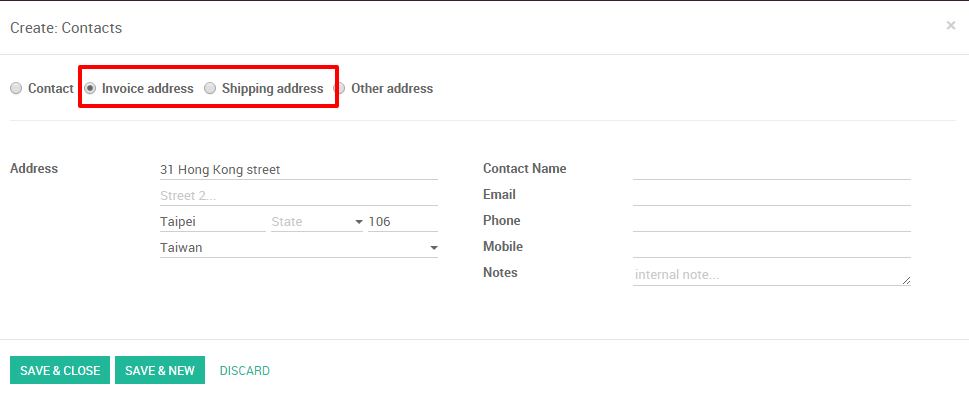Click the Contact Name input field
The image size is (969, 396).
(772, 169)
